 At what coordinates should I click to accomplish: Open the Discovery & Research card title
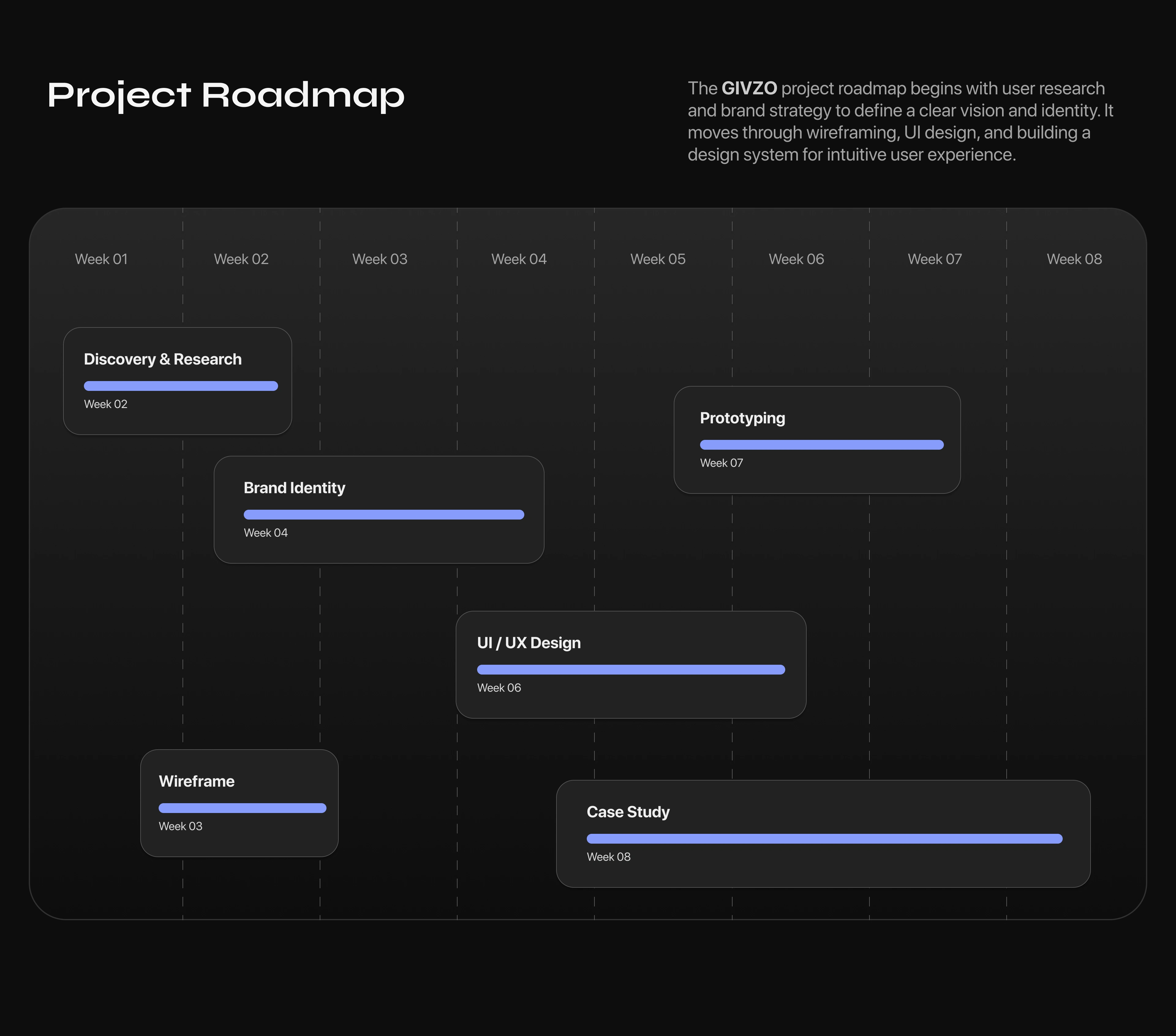[163, 359]
